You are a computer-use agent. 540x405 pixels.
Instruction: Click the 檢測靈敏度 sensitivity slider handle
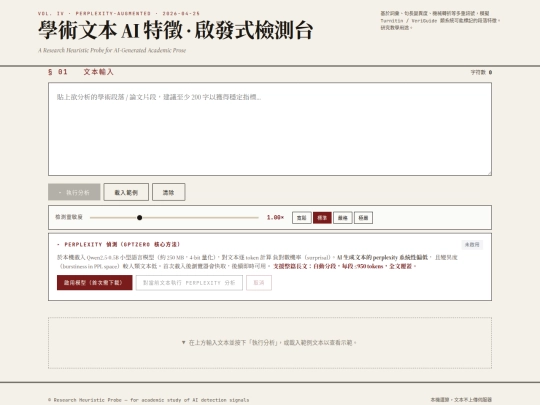coord(139,218)
